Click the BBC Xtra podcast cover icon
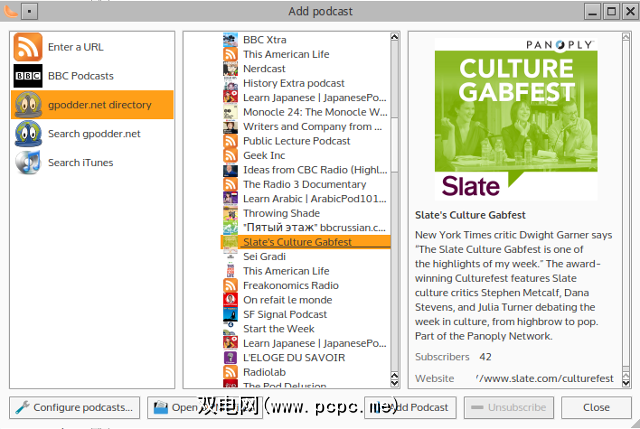Image resolution: width=640 pixels, height=429 pixels. [x=230, y=40]
